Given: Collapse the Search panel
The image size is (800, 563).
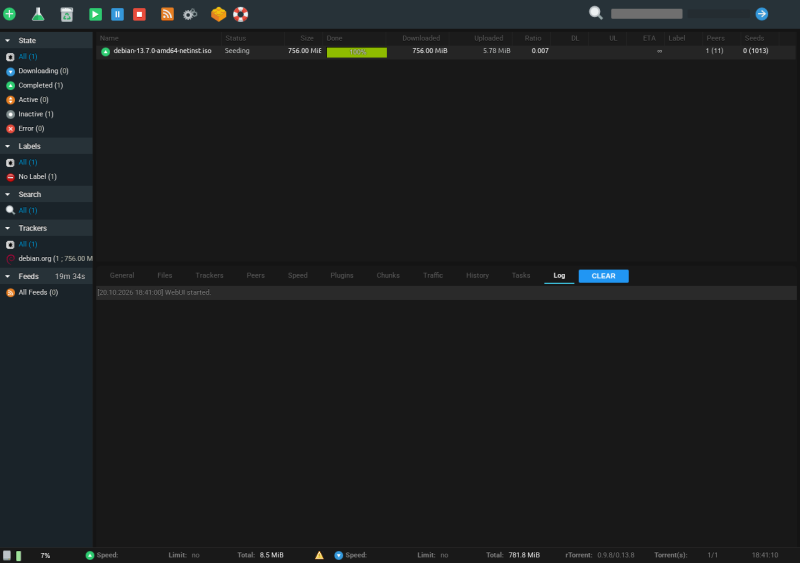Looking at the screenshot, I should [x=8, y=194].
